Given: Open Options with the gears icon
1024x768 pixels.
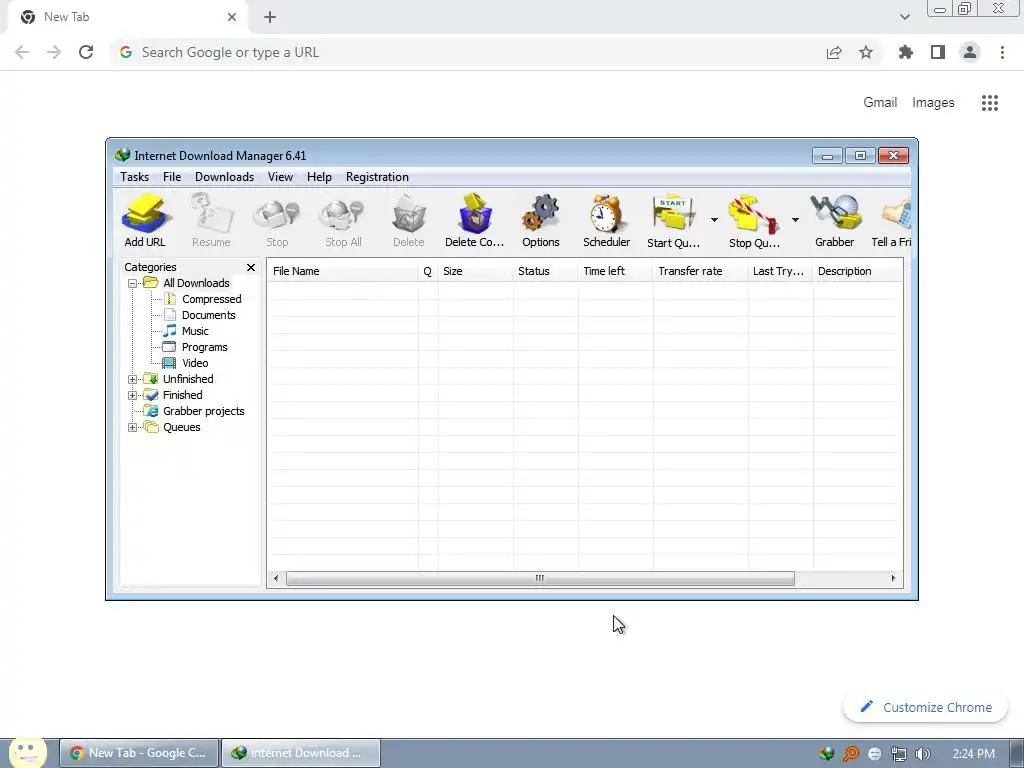Looking at the screenshot, I should [541, 220].
